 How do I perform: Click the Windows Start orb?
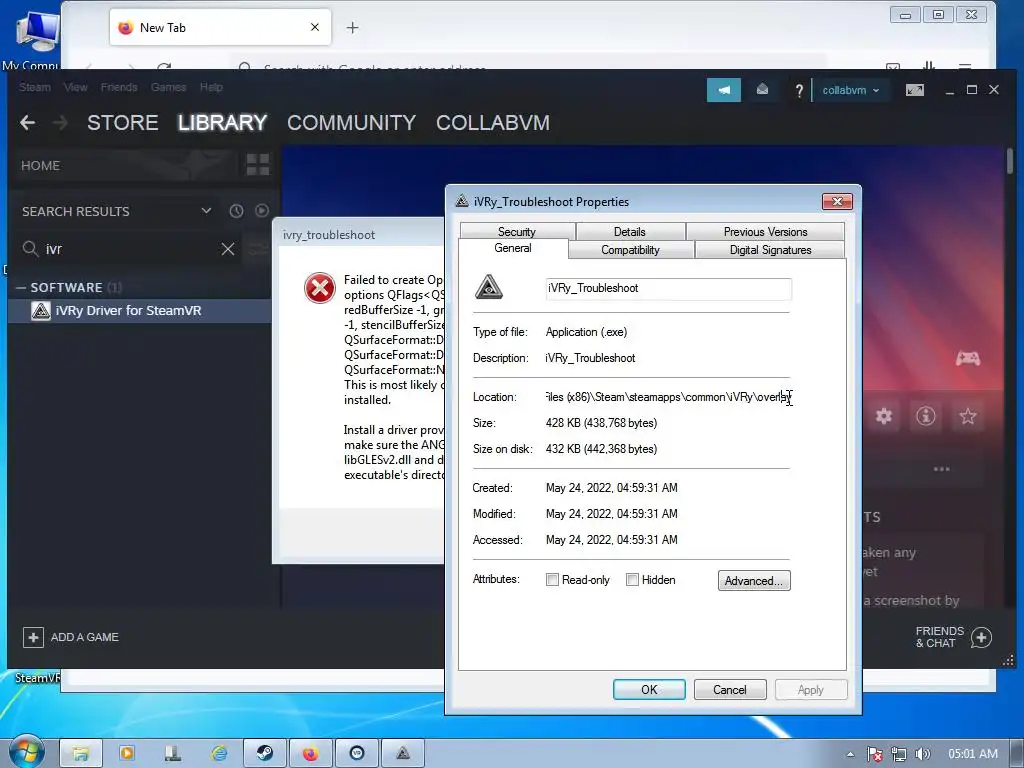tap(26, 752)
